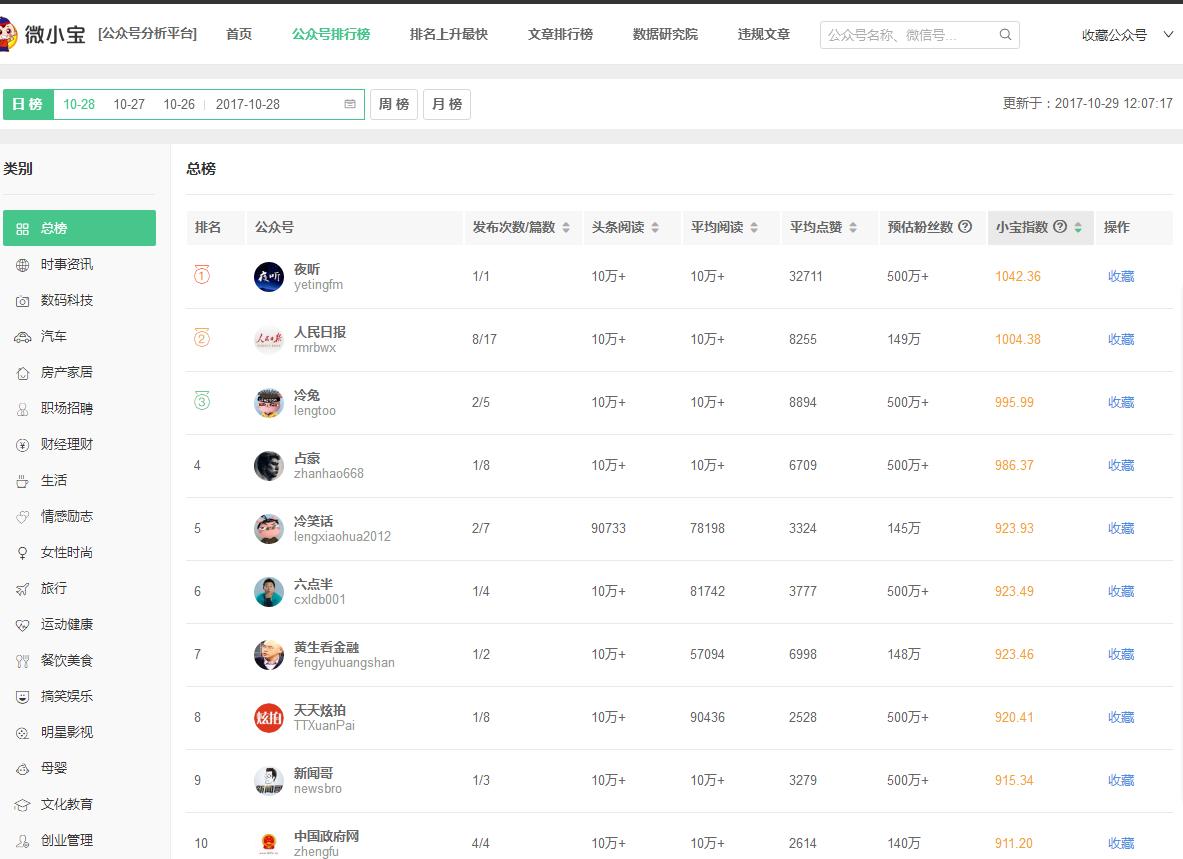The height and width of the screenshot is (859, 1183).
Task: Click the 夜听 avatar thumbnail
Action: click(268, 277)
